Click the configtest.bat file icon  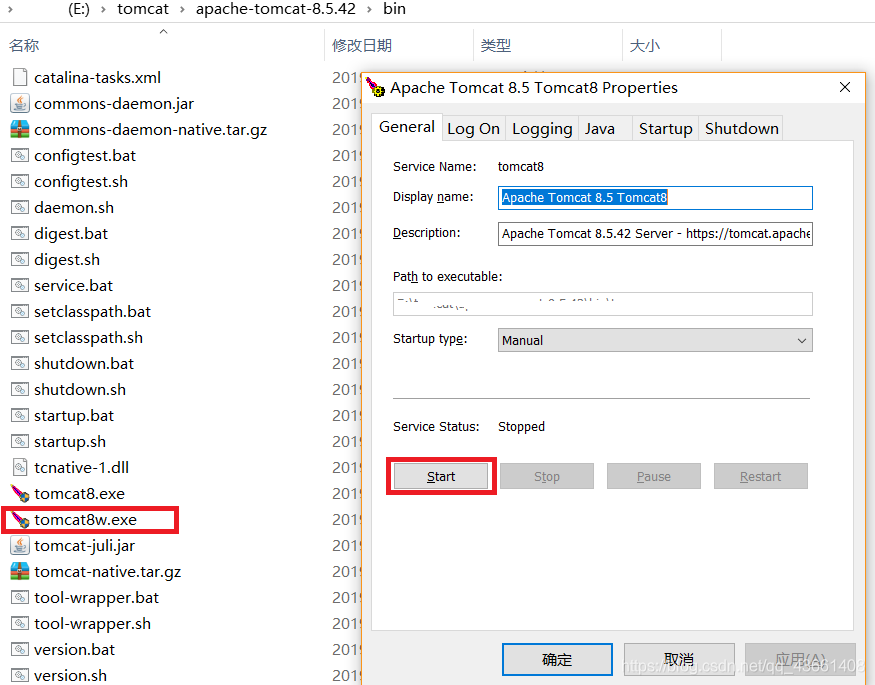[x=20, y=155]
